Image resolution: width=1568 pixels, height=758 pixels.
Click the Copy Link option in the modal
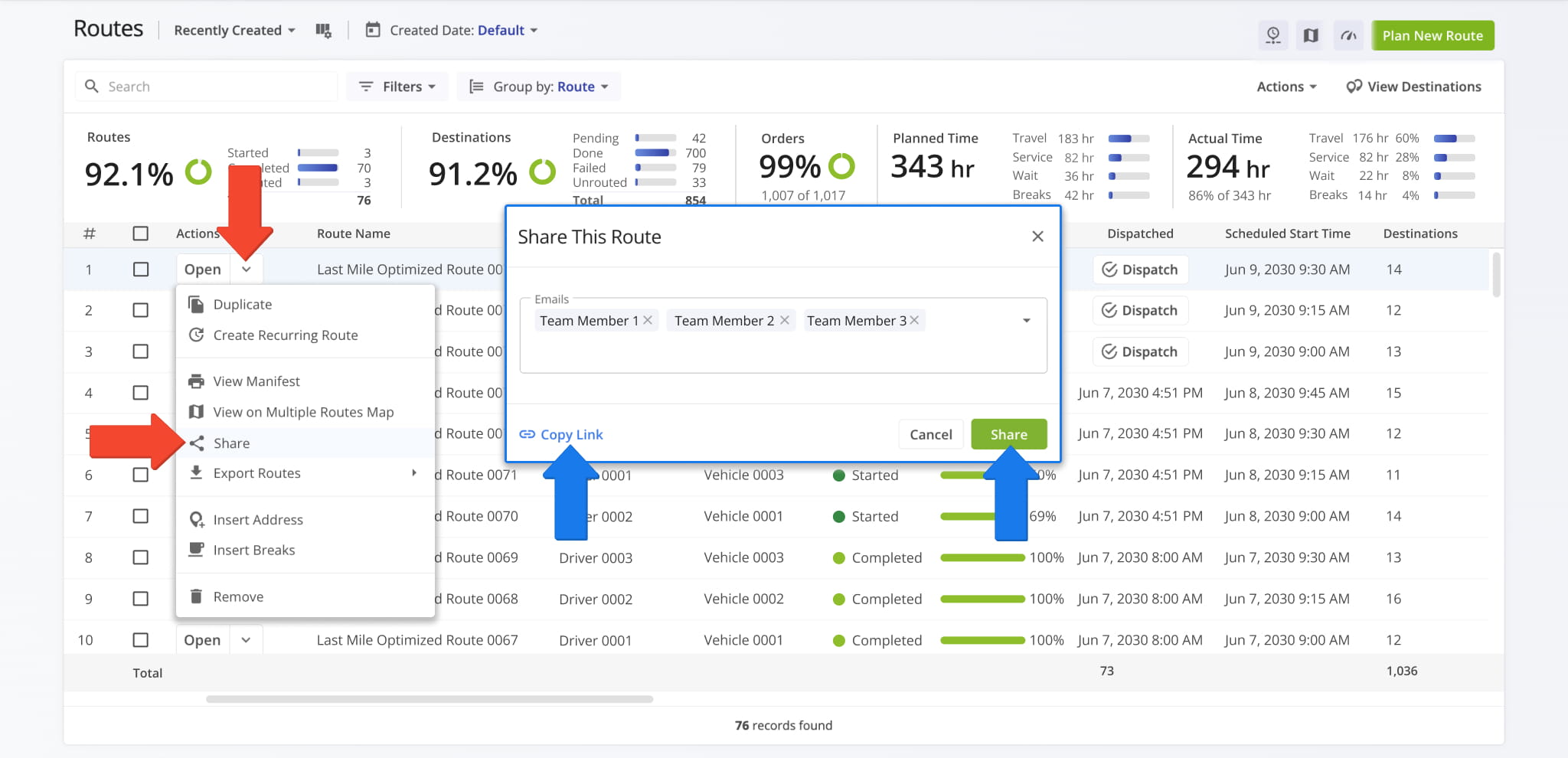560,434
